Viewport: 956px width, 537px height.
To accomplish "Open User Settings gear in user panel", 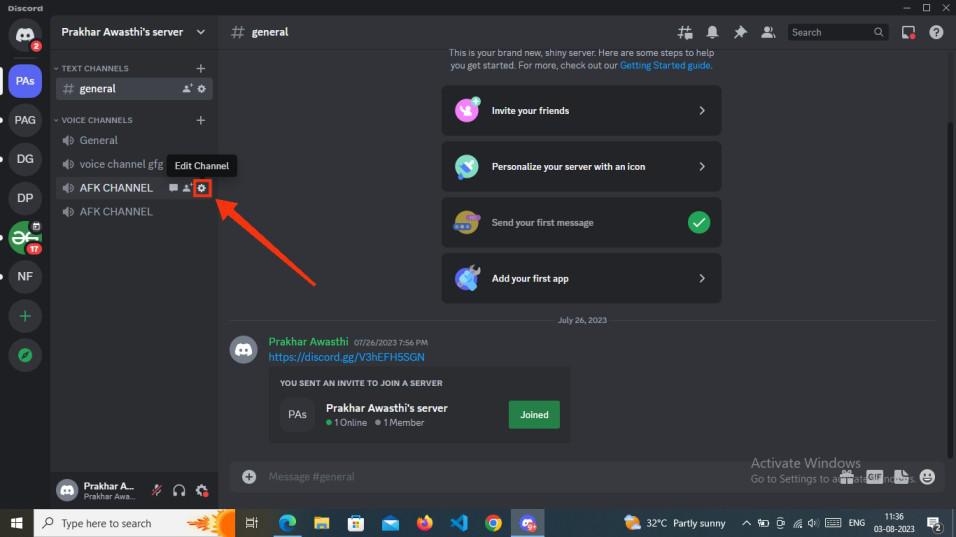I will coord(202,490).
